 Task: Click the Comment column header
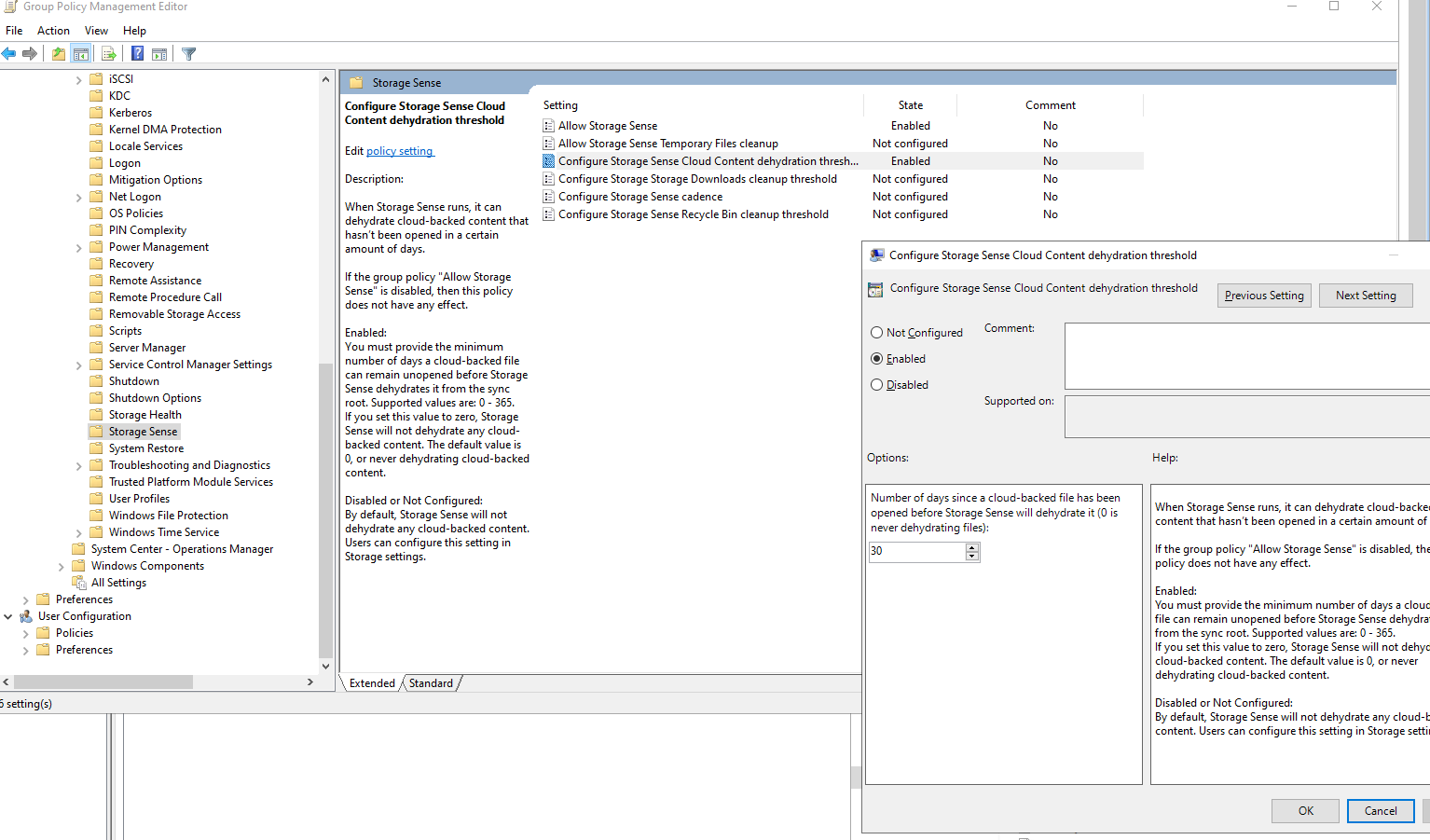tap(1051, 105)
